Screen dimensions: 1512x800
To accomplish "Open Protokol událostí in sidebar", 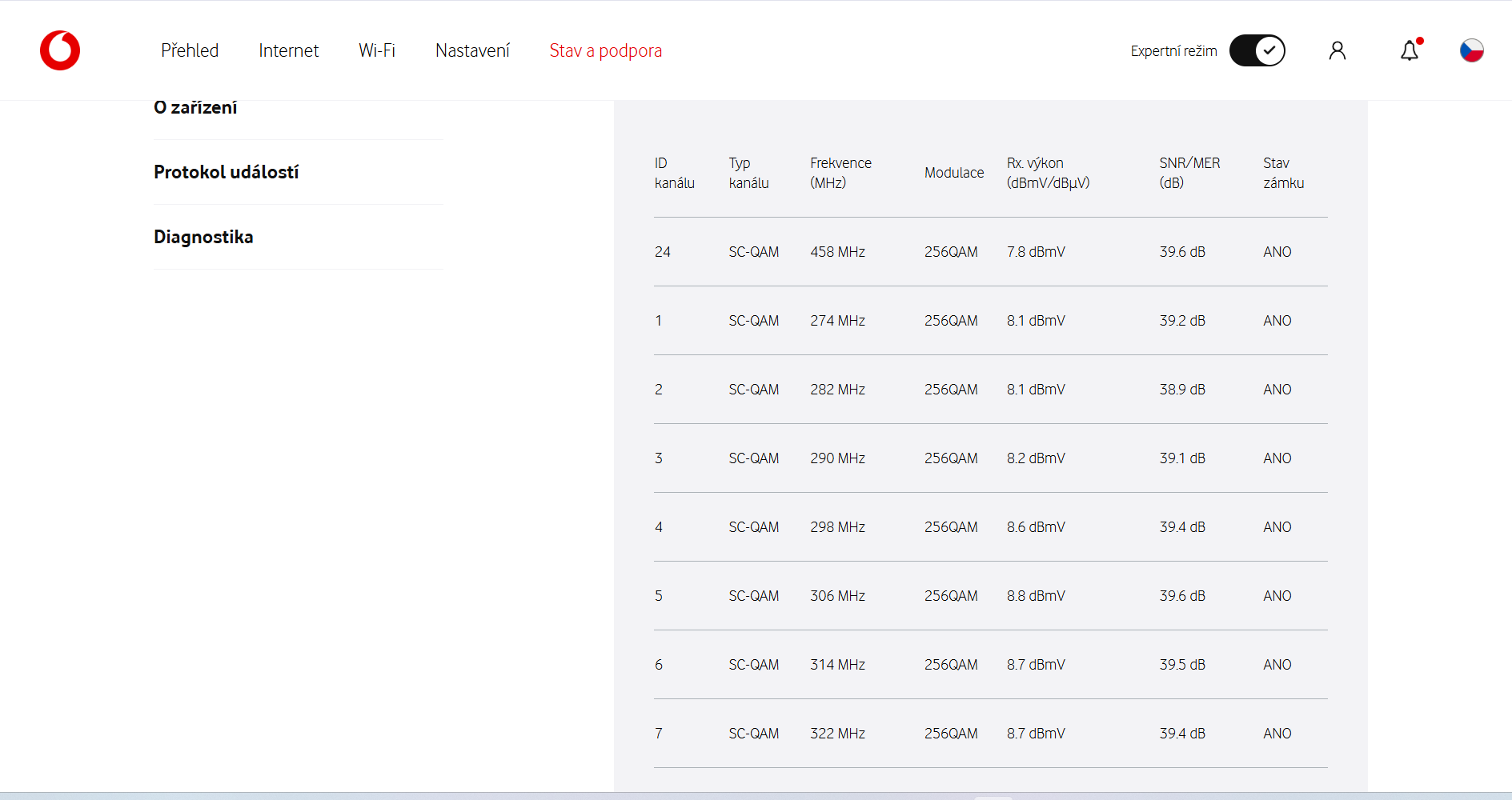I will point(226,172).
